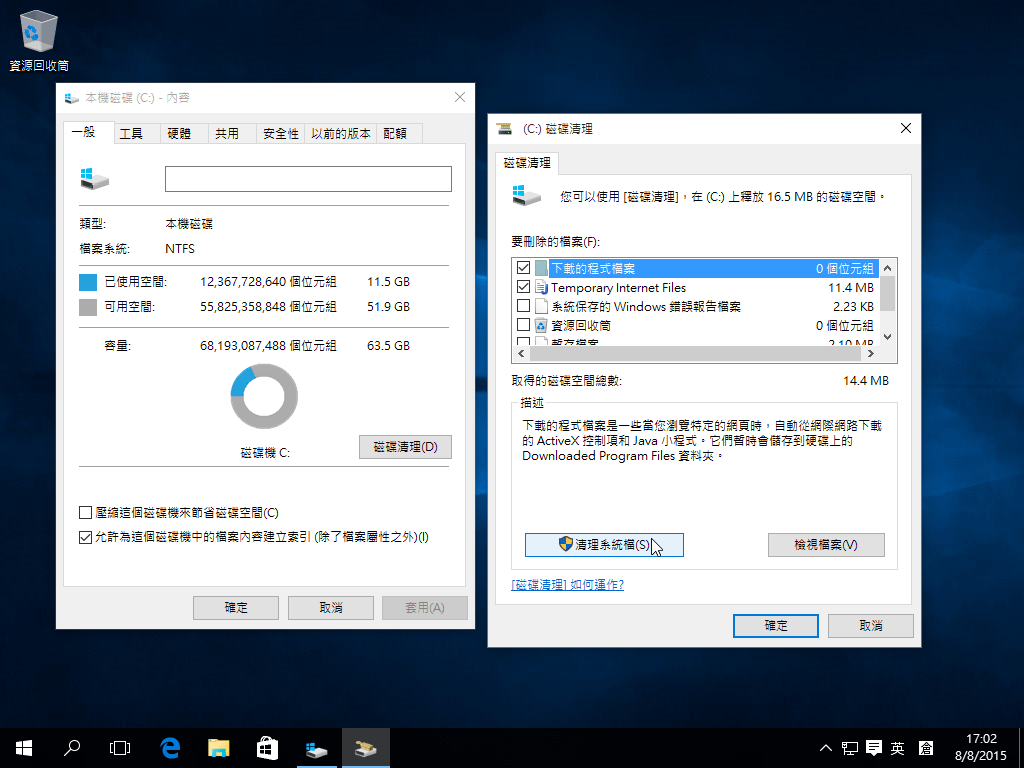Select 下載的程式檔案 row text

pos(593,268)
